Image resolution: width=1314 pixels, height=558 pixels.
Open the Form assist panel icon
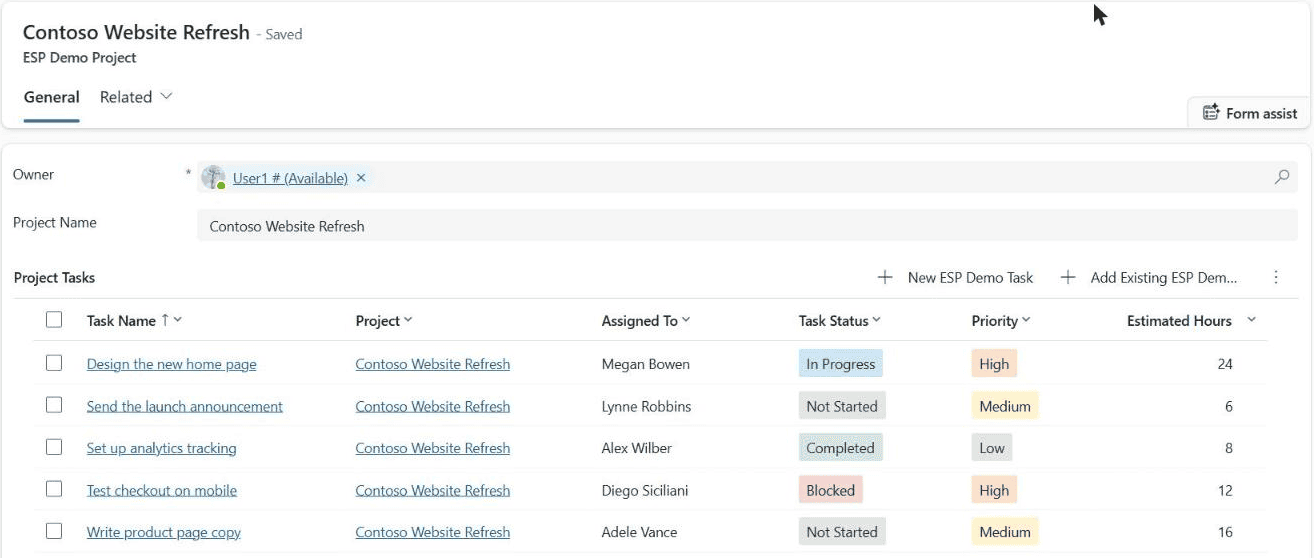(x=1211, y=113)
